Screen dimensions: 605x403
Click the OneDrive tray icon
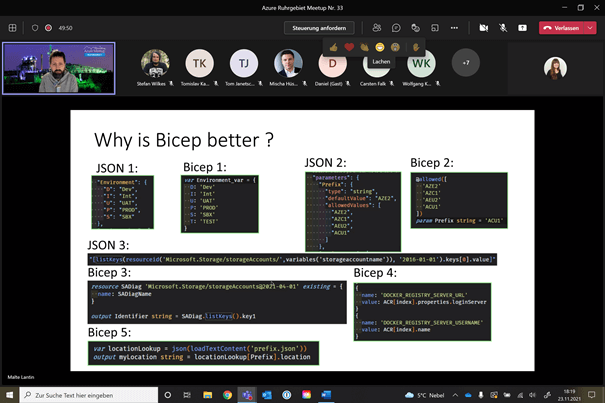468,395
